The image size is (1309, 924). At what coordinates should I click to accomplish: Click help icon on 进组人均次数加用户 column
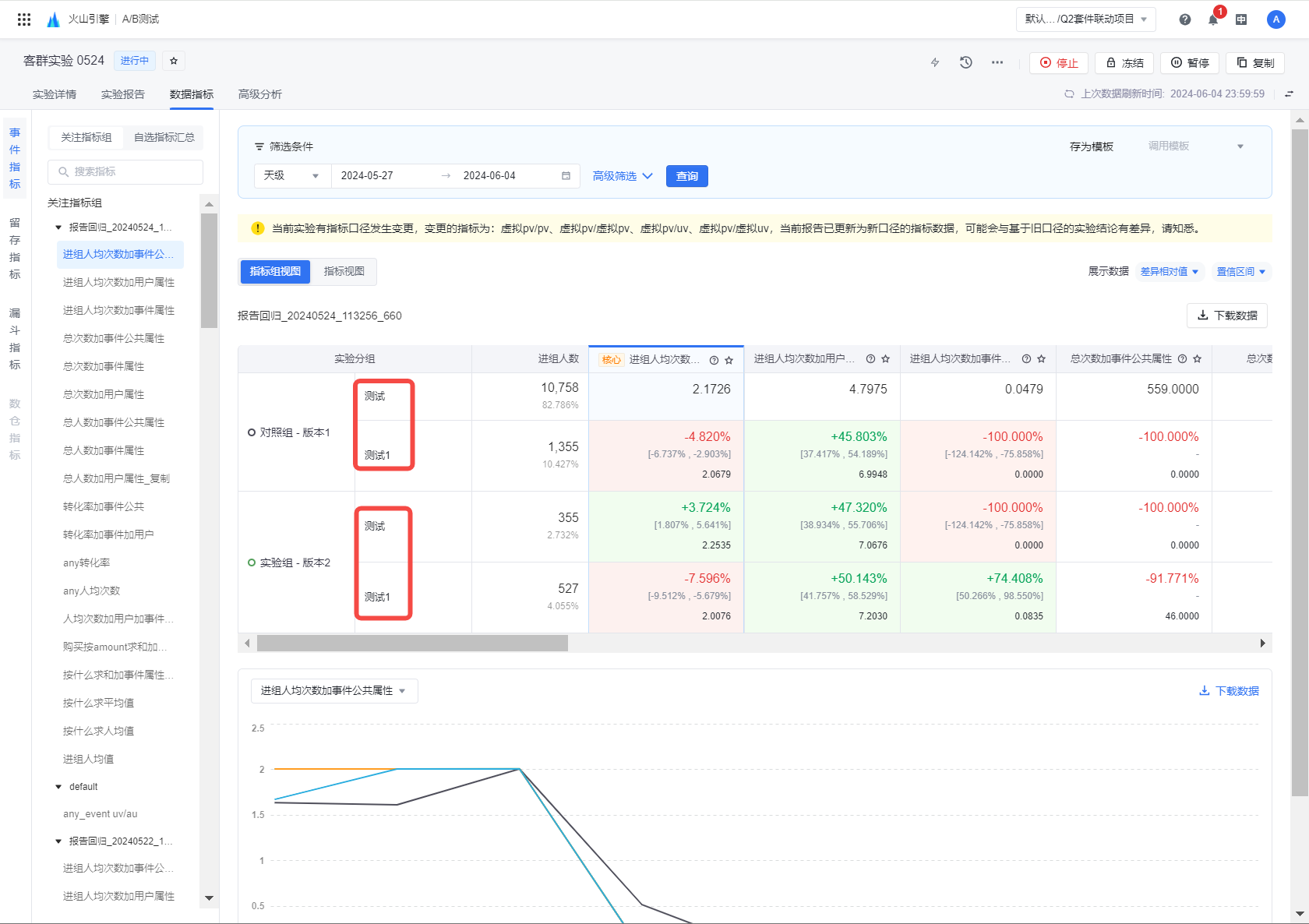(870, 359)
